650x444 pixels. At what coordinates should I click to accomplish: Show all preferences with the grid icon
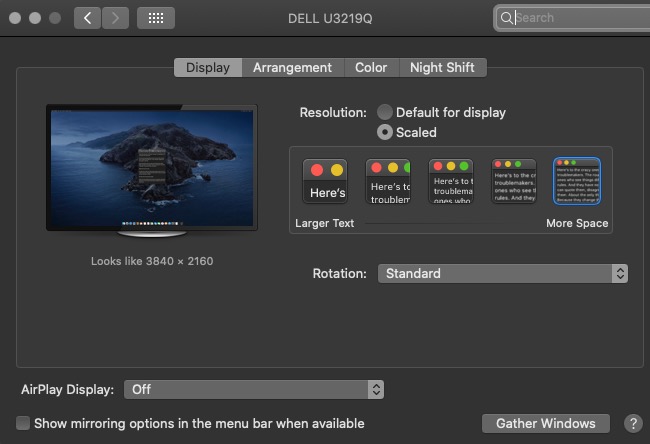156,18
